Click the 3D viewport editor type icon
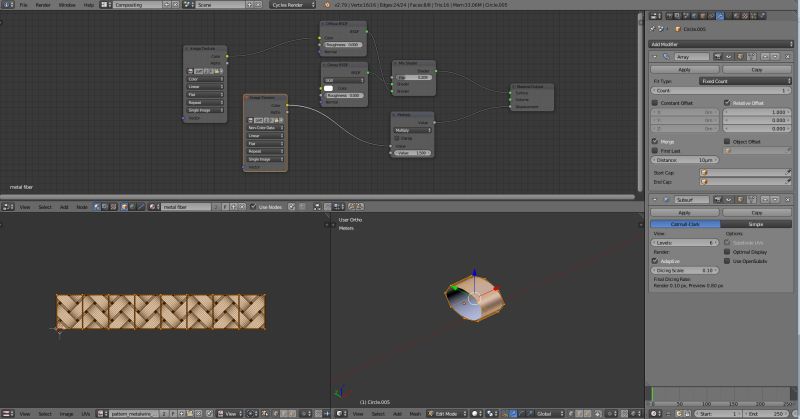 pyautogui.click(x=341, y=413)
